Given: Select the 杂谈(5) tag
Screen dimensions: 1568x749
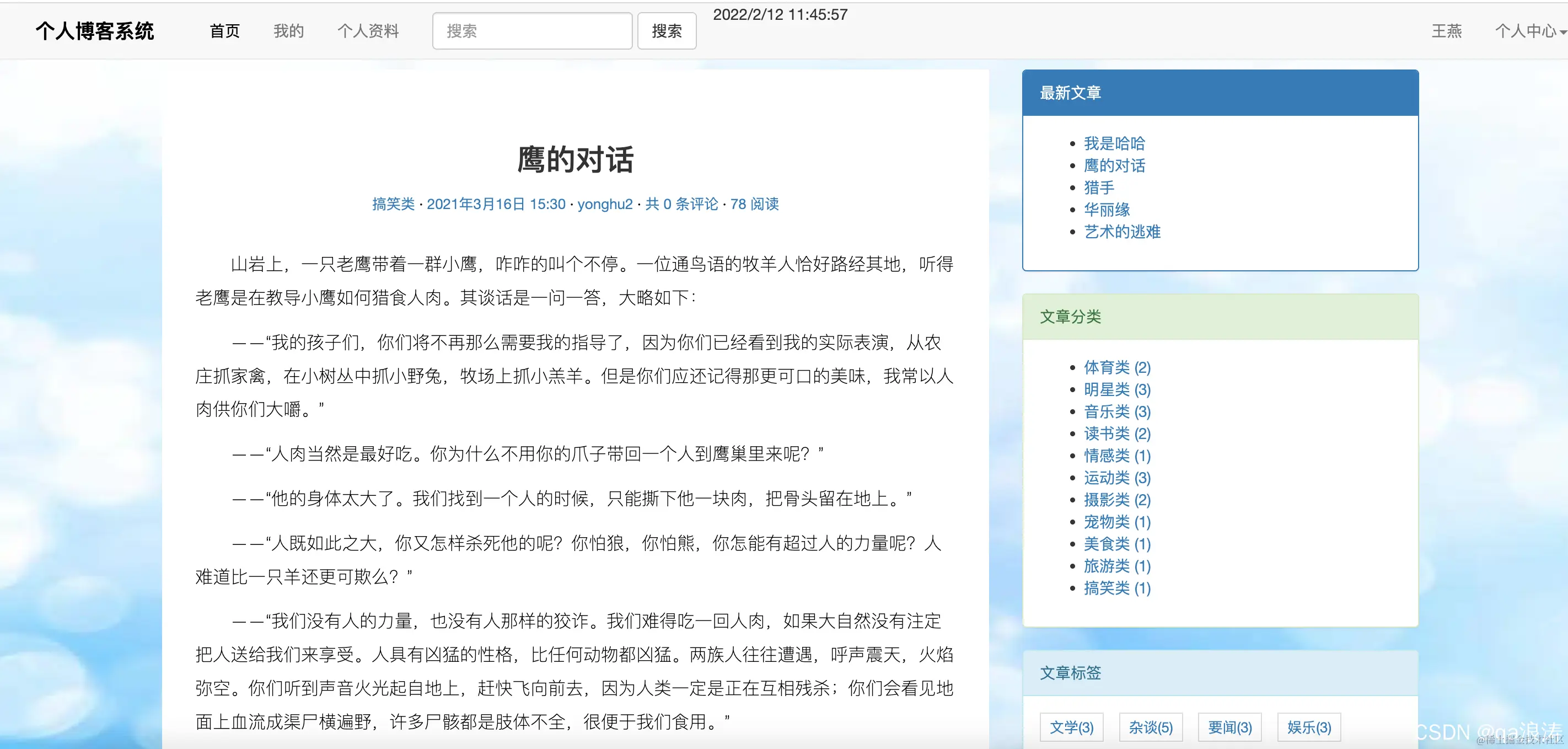Looking at the screenshot, I should coord(1150,726).
